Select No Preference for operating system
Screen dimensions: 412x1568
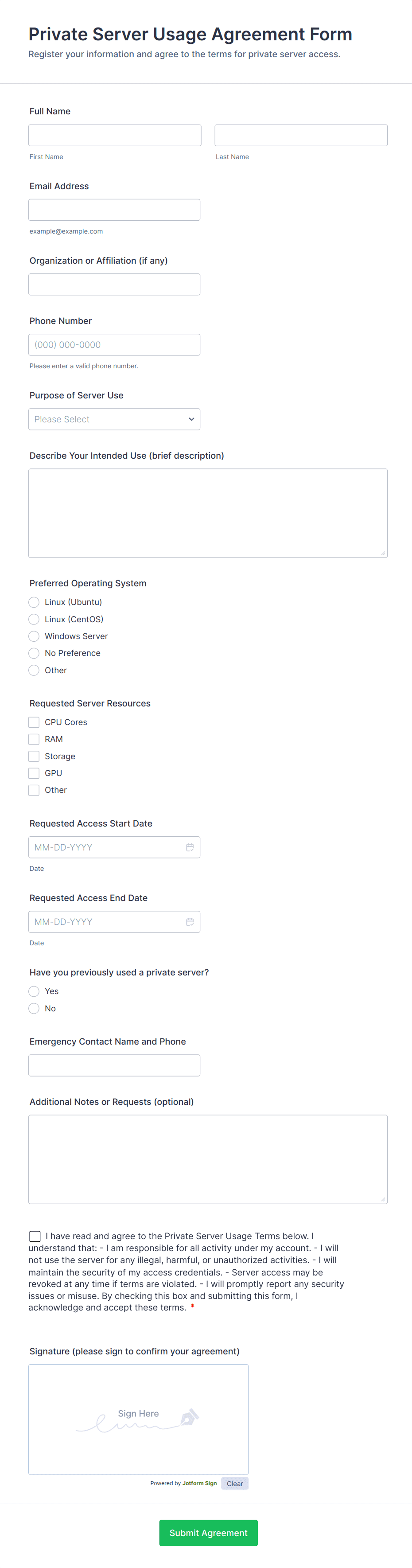click(x=34, y=653)
